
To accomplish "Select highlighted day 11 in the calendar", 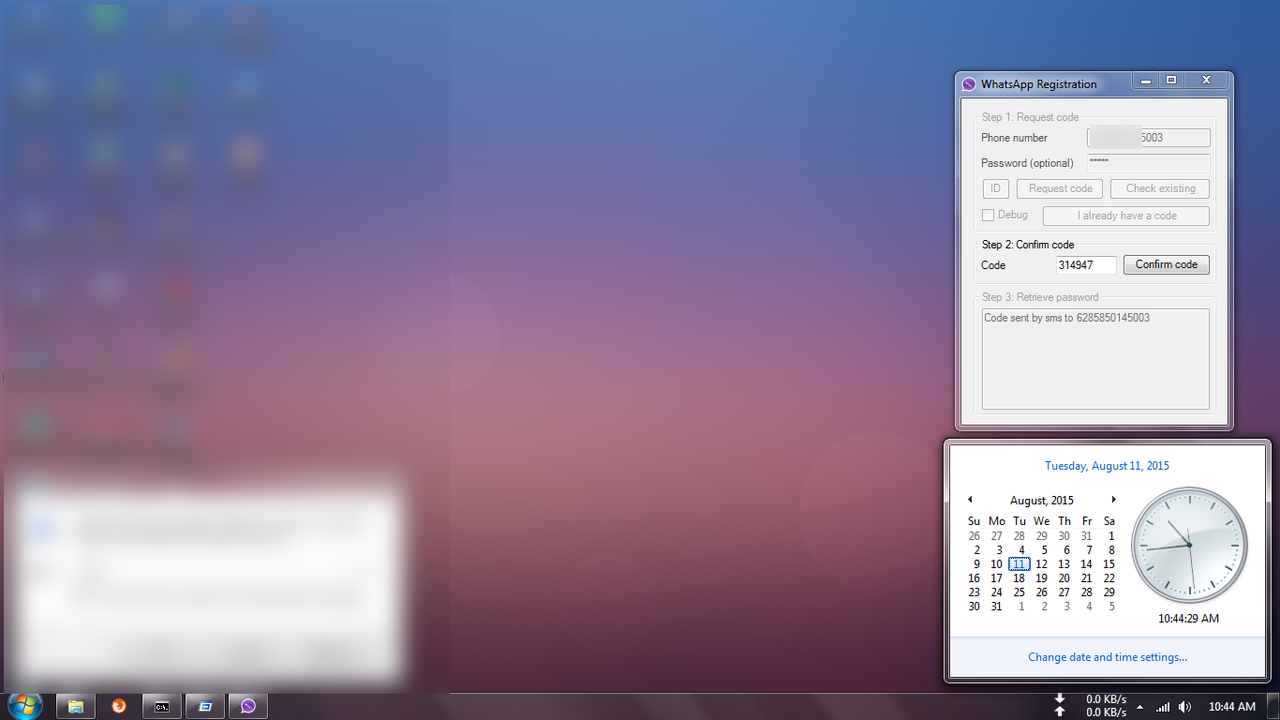I will 1019,564.
